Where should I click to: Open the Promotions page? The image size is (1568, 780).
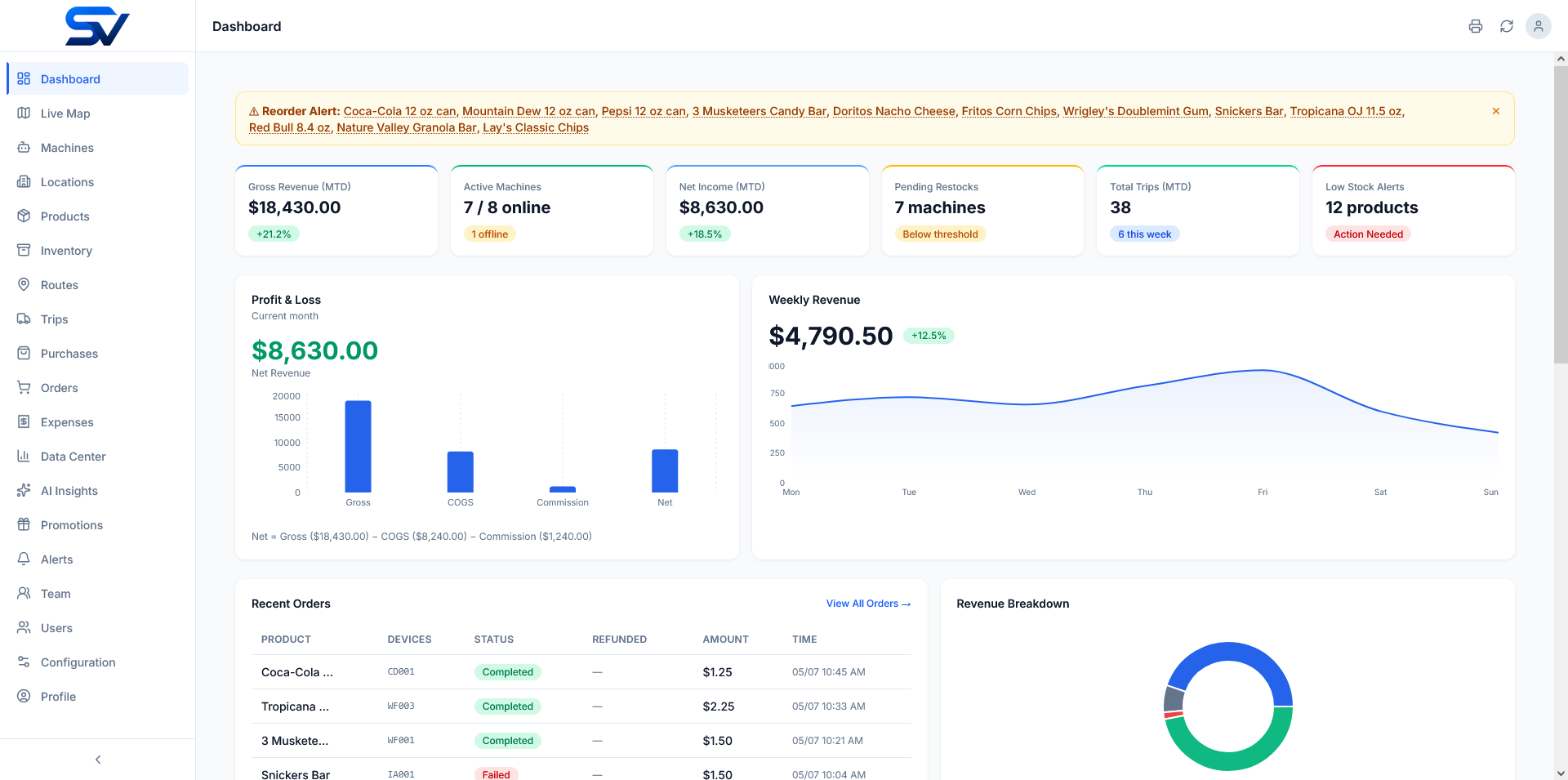coord(97,524)
